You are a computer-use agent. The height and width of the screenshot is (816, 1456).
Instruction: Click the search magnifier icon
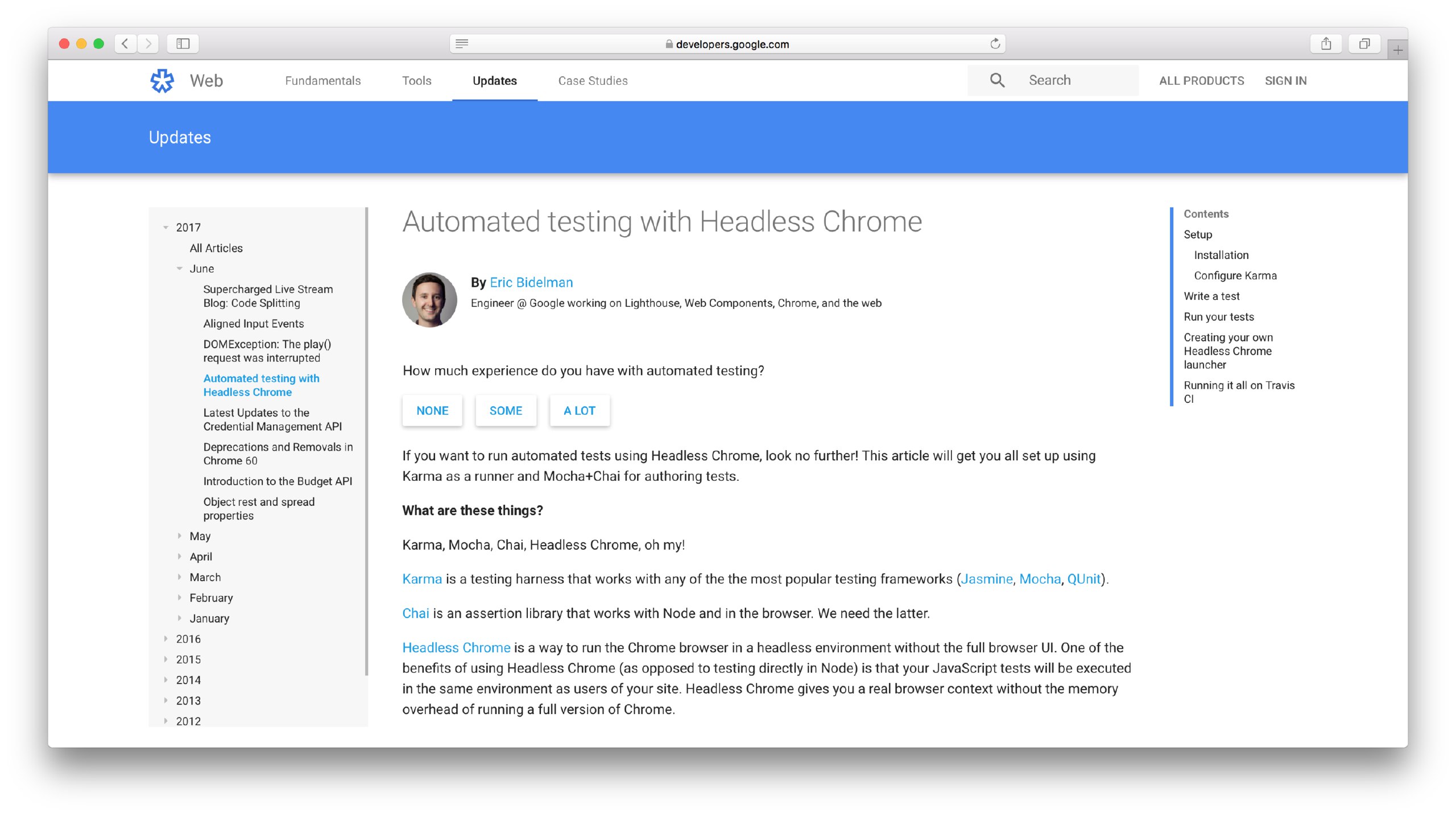pos(997,80)
